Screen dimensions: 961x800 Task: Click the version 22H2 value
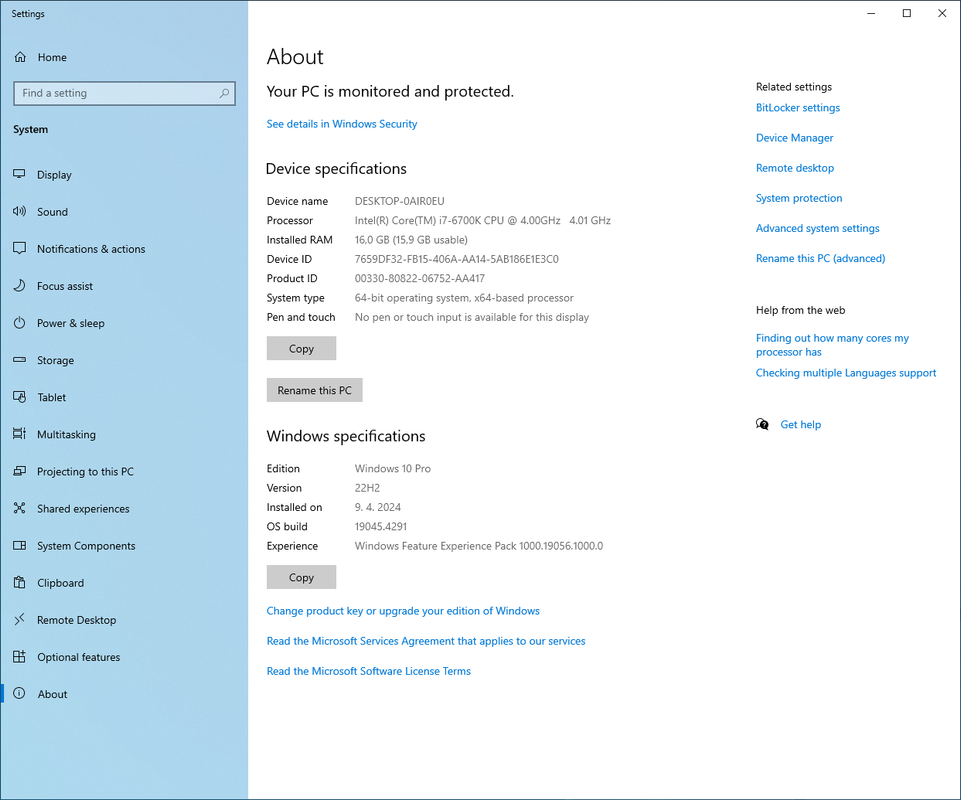pos(367,488)
